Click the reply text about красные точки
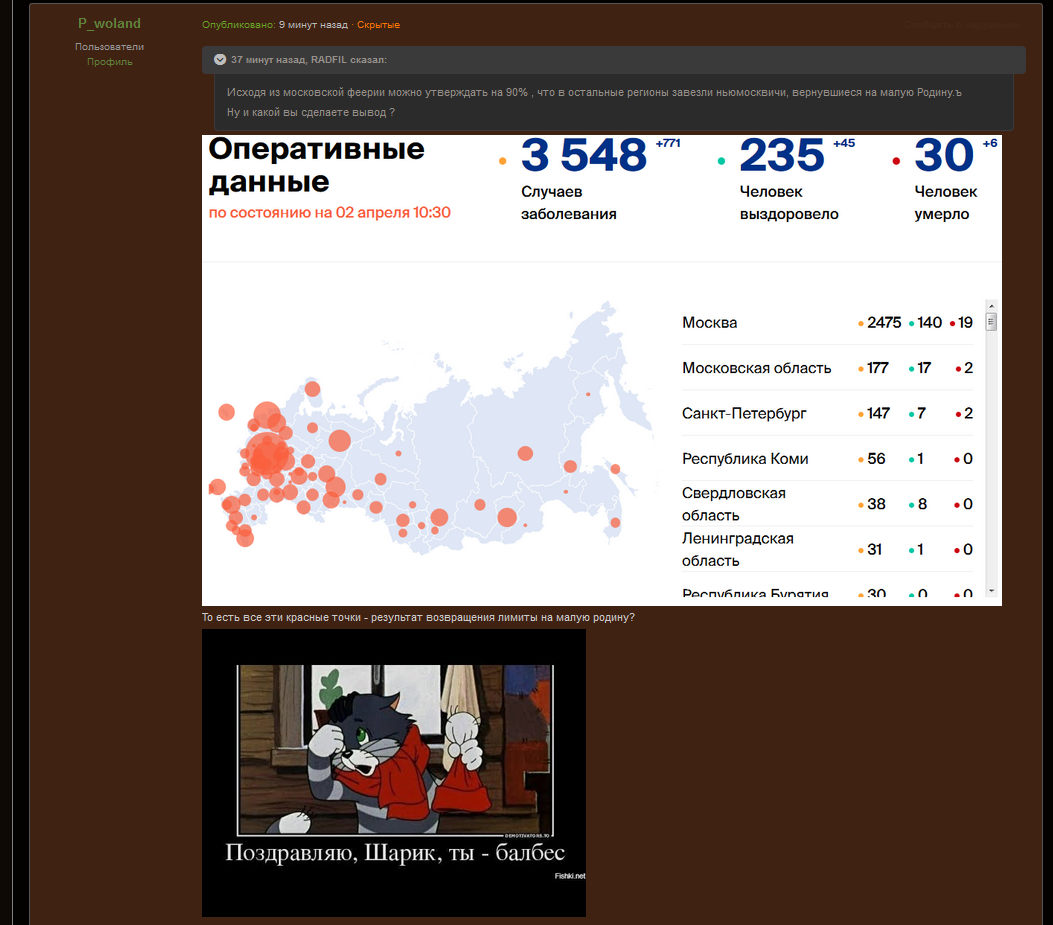 pyautogui.click(x=418, y=617)
